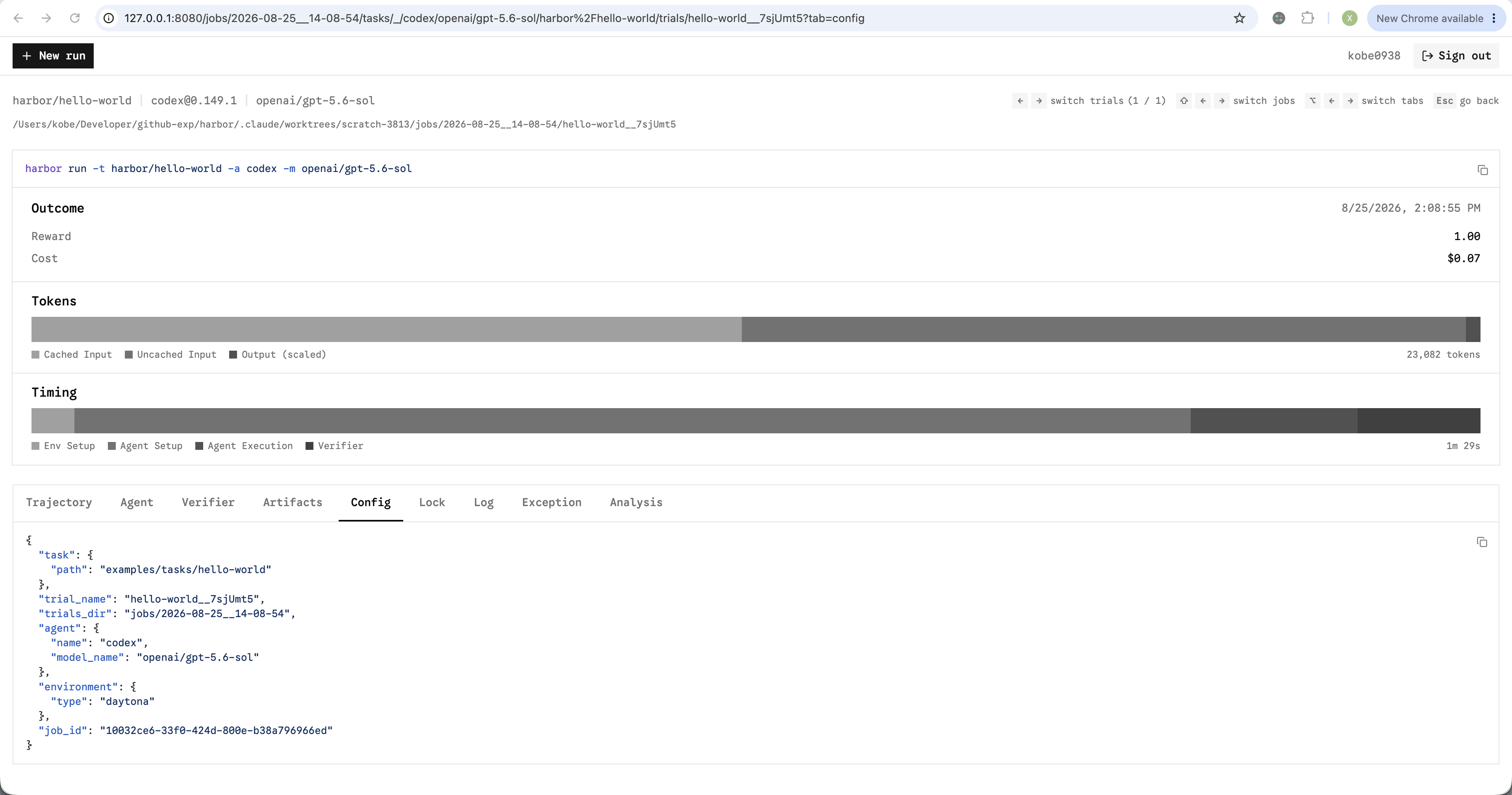Click the Cost value $0.07
Image resolution: width=1512 pixels, height=795 pixels.
tap(1463, 259)
